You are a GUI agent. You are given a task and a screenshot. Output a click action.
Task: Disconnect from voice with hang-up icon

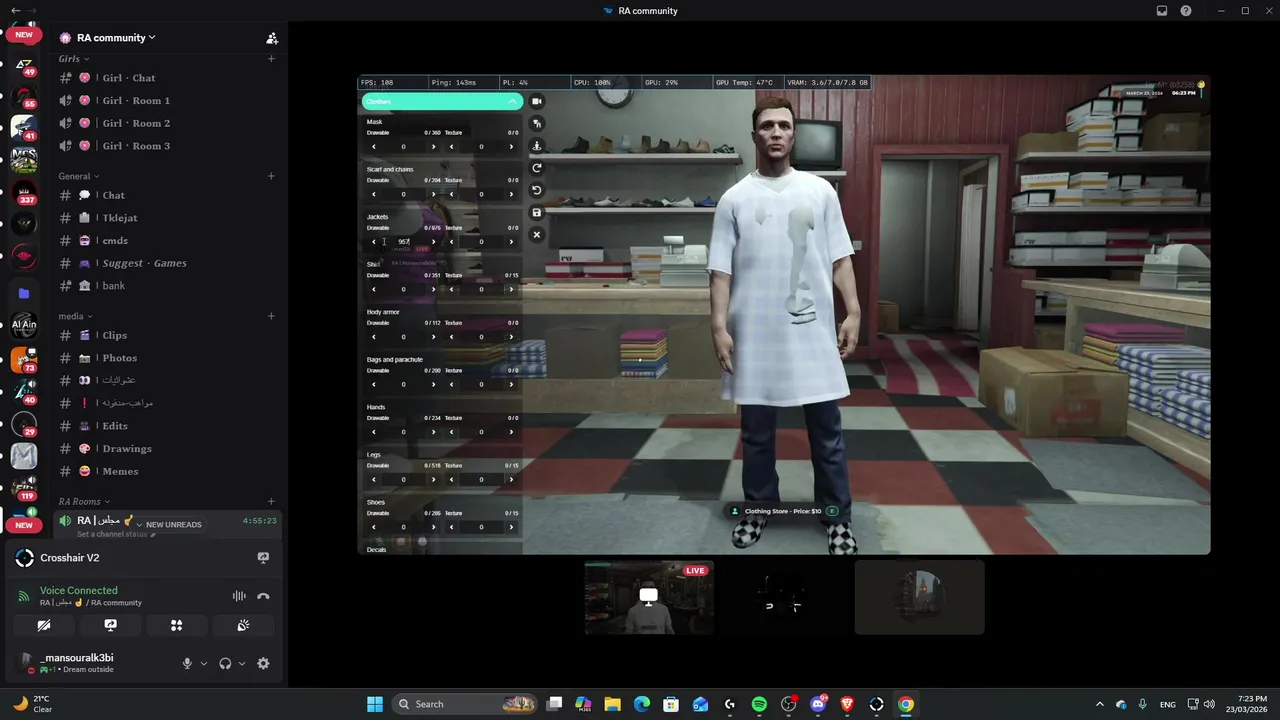[x=263, y=596]
